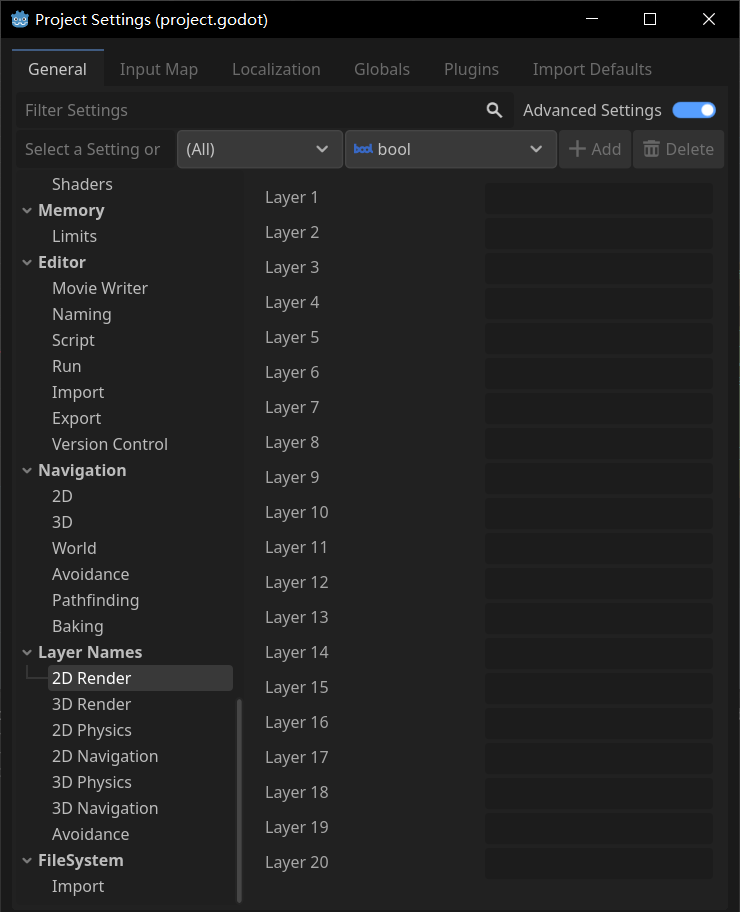Click the Layer 17 label text
Viewport: 740px width, 912px height.
(297, 758)
